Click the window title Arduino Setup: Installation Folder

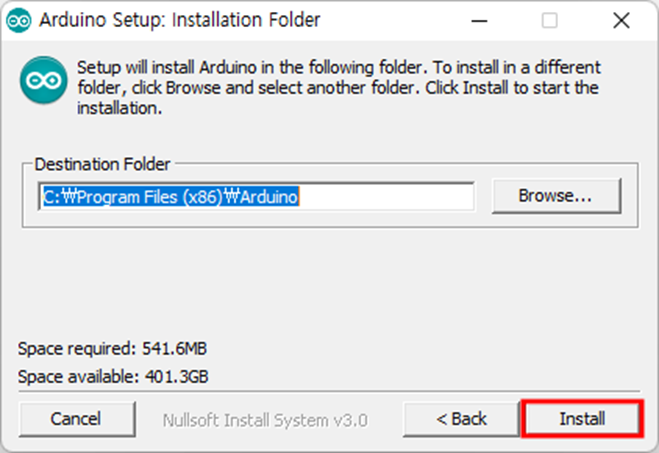(180, 20)
